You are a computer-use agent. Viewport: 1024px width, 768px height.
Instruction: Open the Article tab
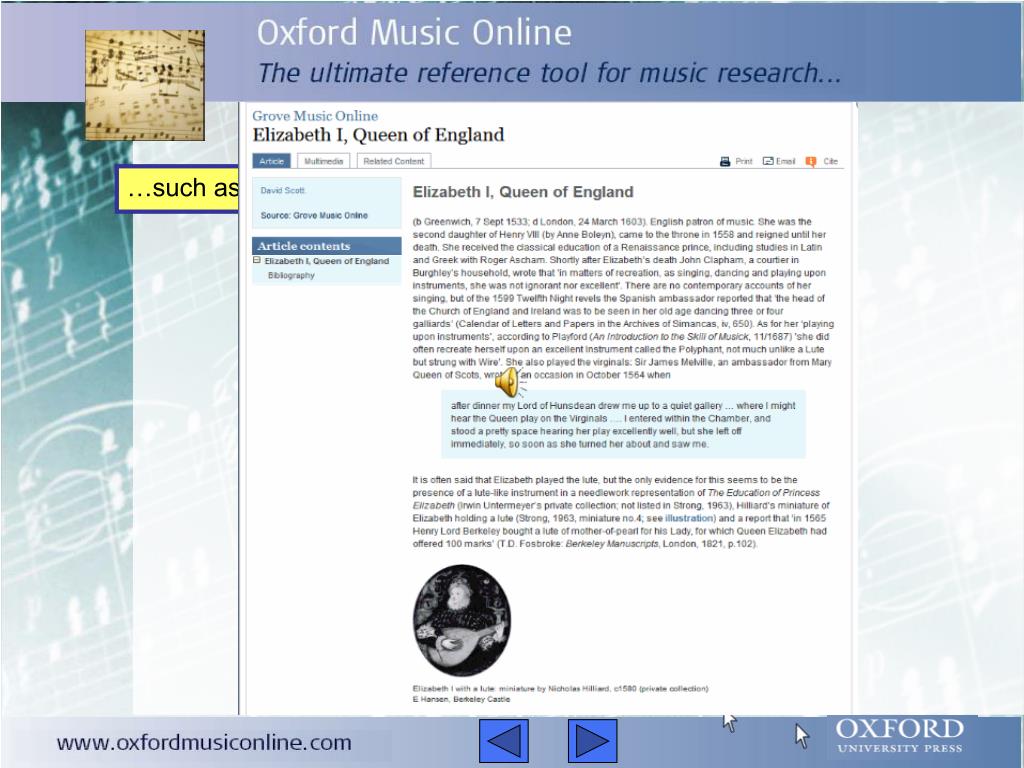click(272, 161)
